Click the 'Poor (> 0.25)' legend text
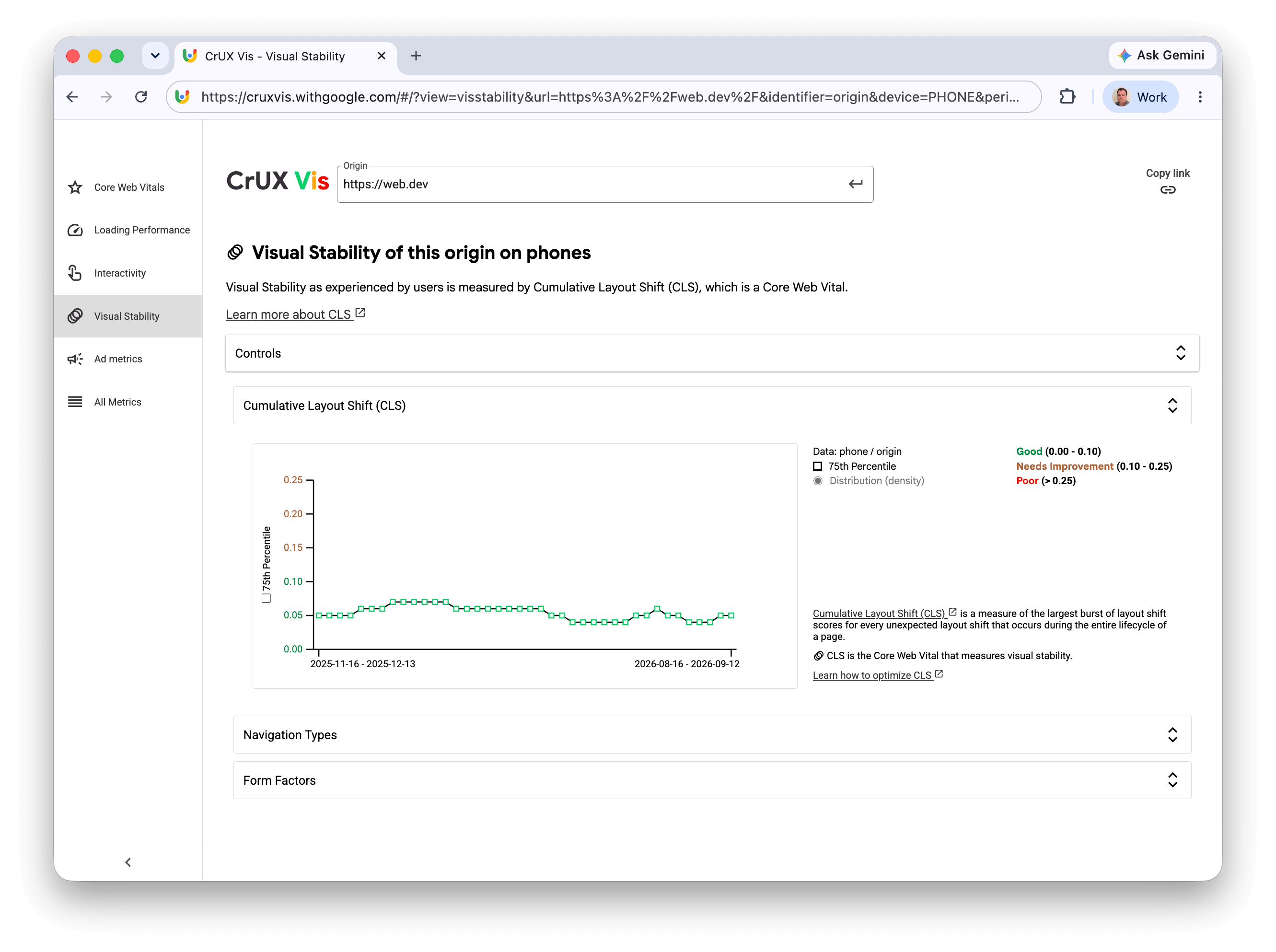The width and height of the screenshot is (1276, 952). click(1045, 481)
